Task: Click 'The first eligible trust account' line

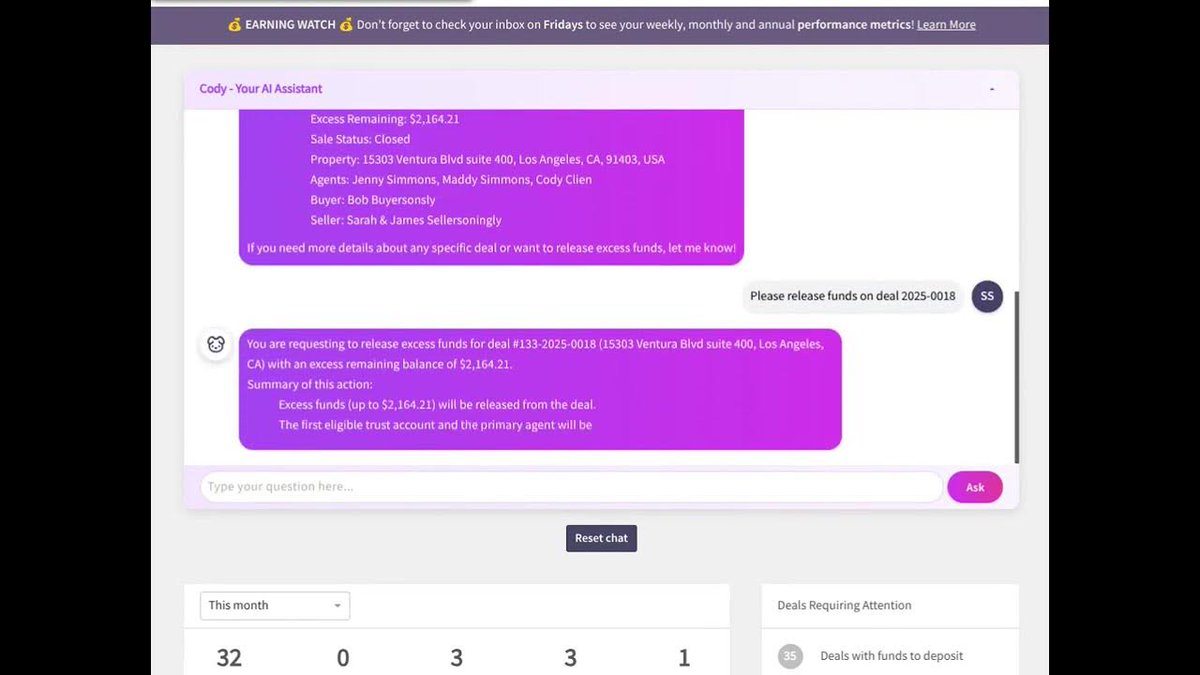Action: pos(435,425)
